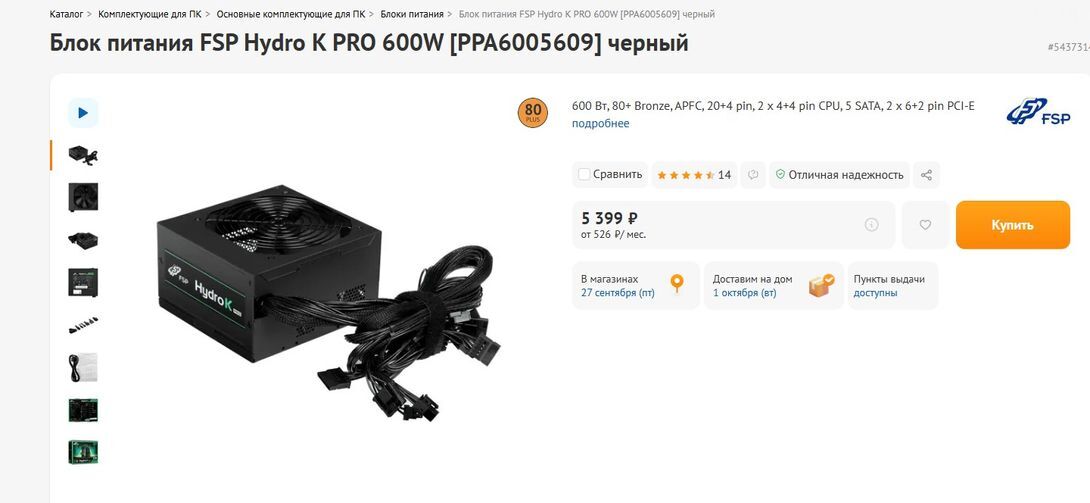This screenshot has width=1090, height=503.
Task: Go to Комплектующие для ПК breadcrumb
Action: point(150,14)
